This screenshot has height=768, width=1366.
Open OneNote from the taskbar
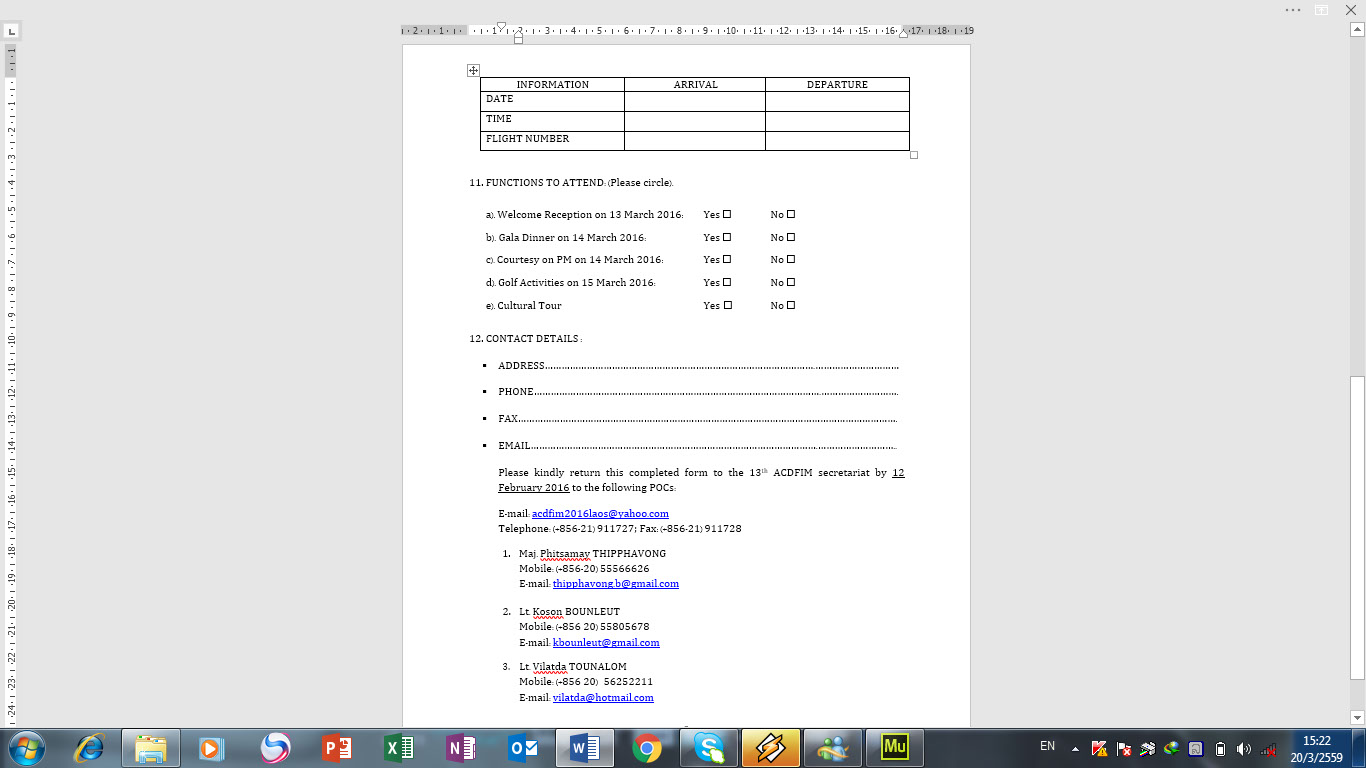460,747
